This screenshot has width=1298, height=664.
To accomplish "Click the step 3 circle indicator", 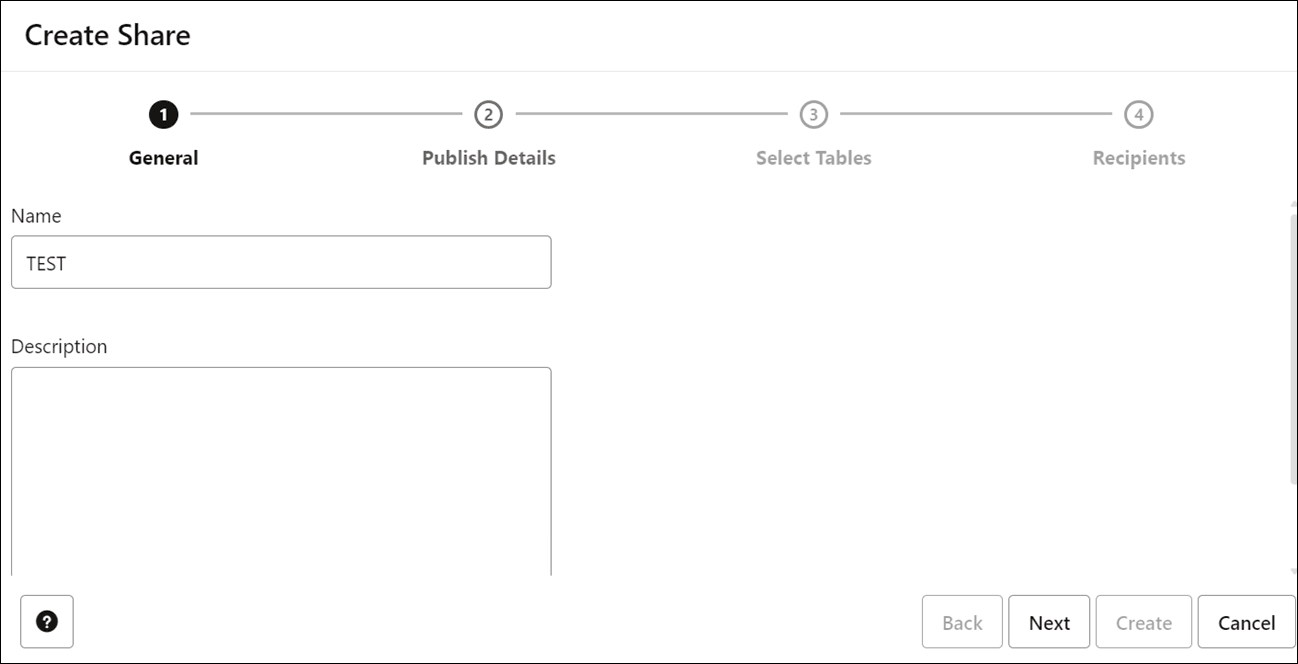I will 813,113.
